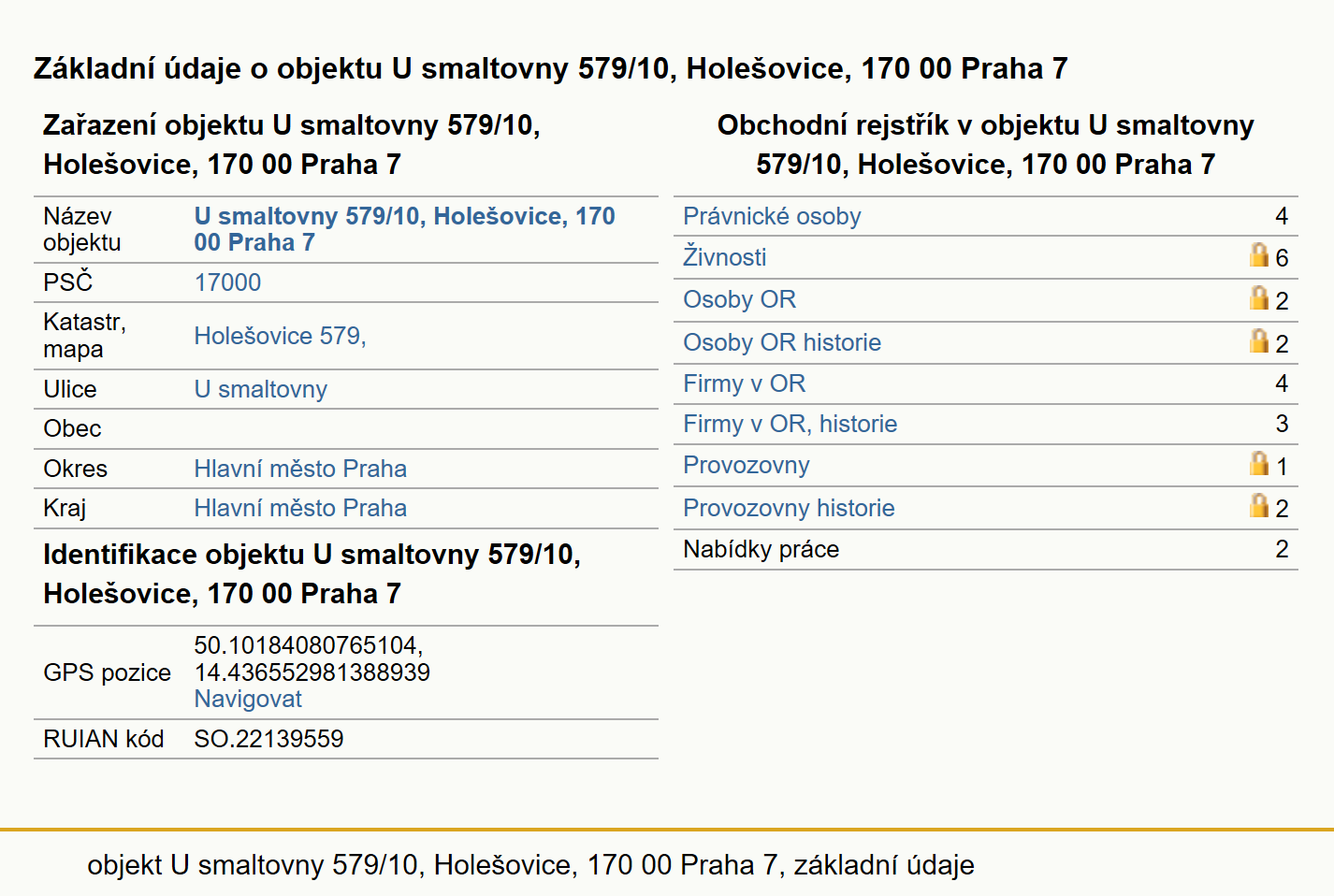This screenshot has width=1334, height=896.
Task: Open Firmy v OR, historie link
Action: (x=790, y=424)
